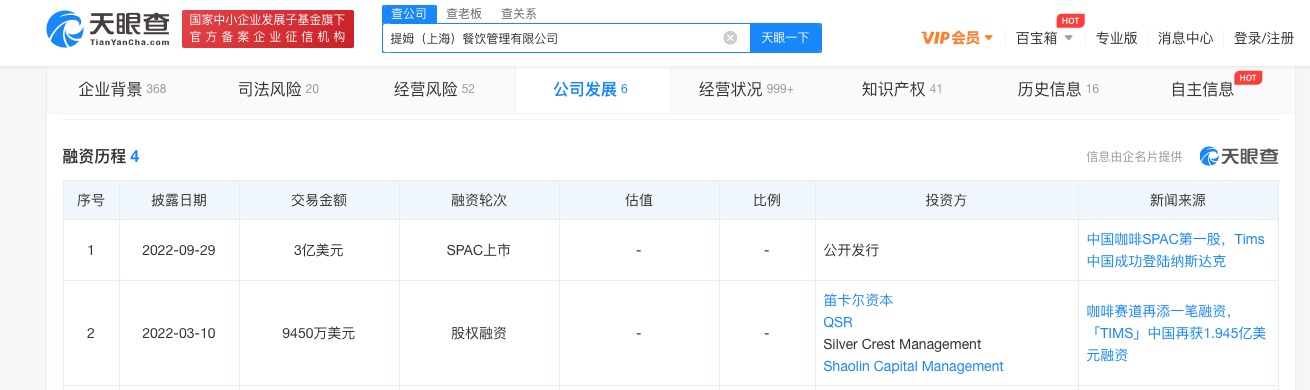This screenshot has height=390, width=1310.
Task: Click the red government fund banner
Action: [x=267, y=28]
